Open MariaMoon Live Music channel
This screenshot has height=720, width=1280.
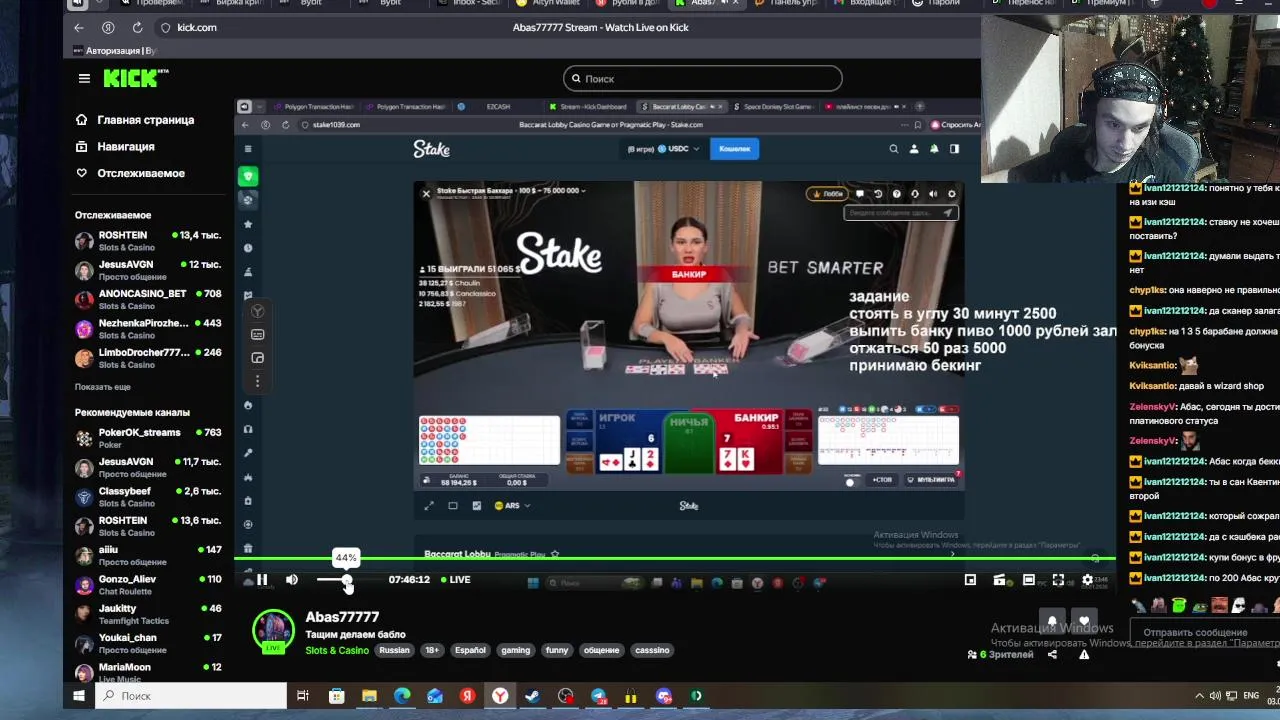148,673
